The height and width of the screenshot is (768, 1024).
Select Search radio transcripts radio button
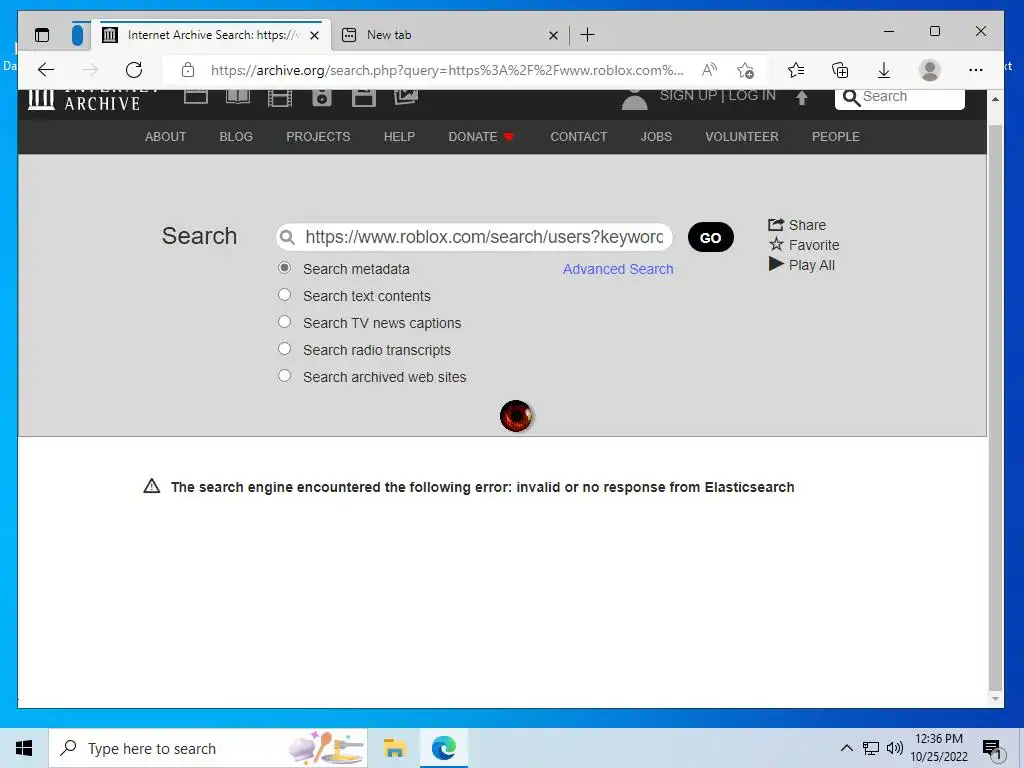(284, 349)
